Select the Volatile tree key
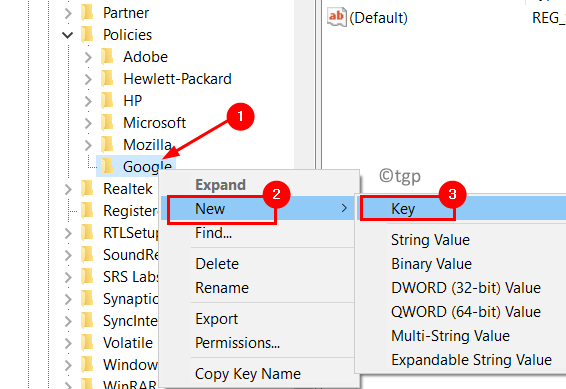The width and height of the screenshot is (566, 389). click(x=128, y=343)
